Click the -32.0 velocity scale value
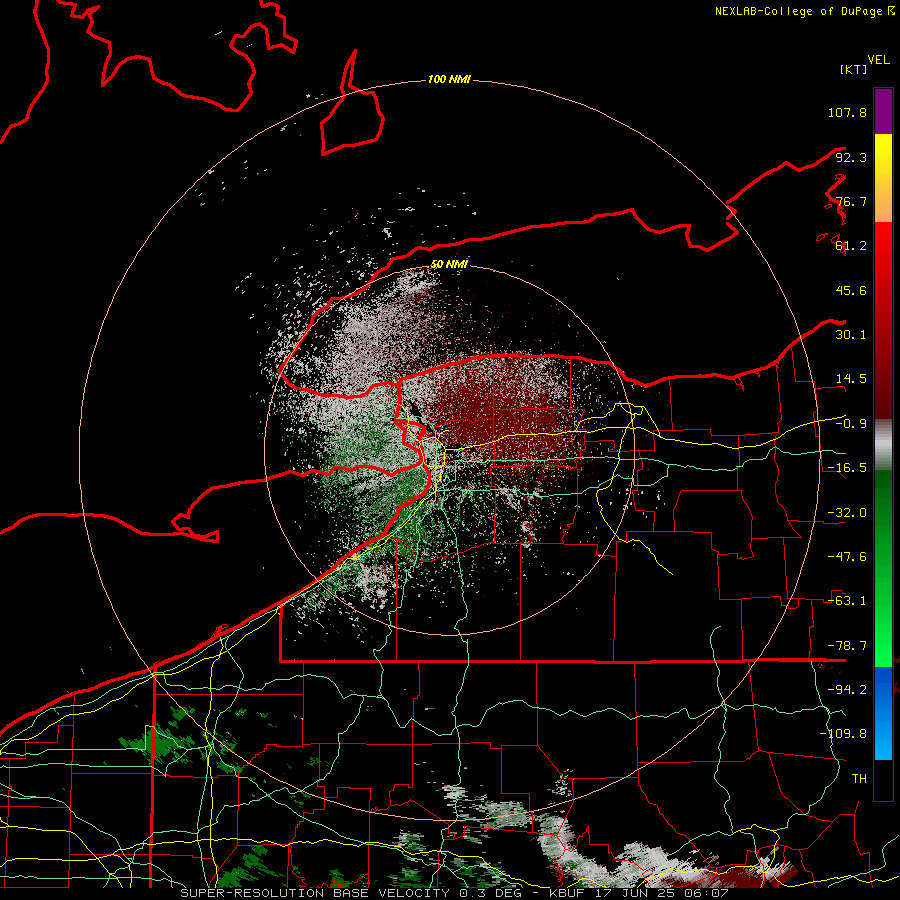Viewport: 900px width, 900px height. 847,513
